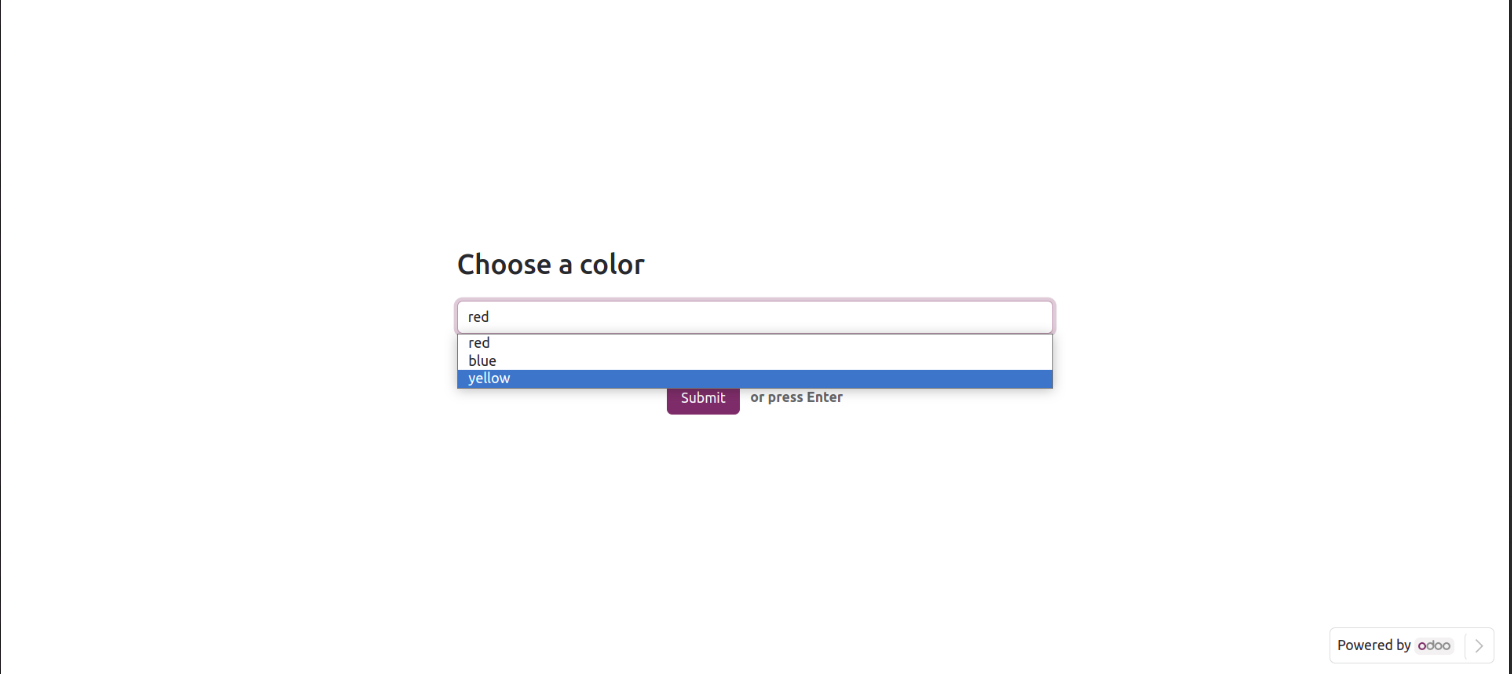Screen dimensions: 1512x674
Task: Click the purple-and-grey odoo brand icon
Action: coord(1434,646)
